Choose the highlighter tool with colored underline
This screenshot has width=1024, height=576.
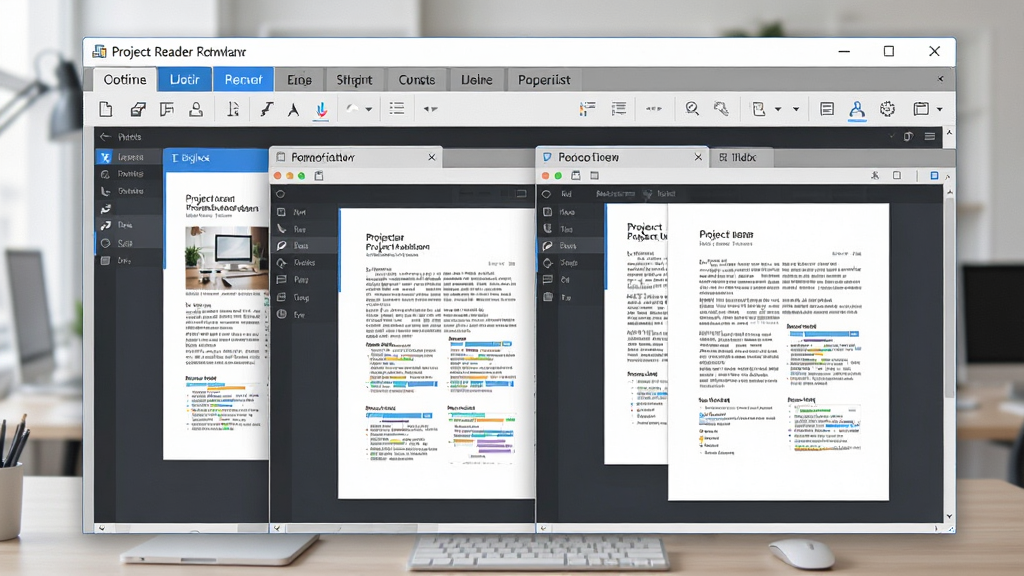coord(321,110)
